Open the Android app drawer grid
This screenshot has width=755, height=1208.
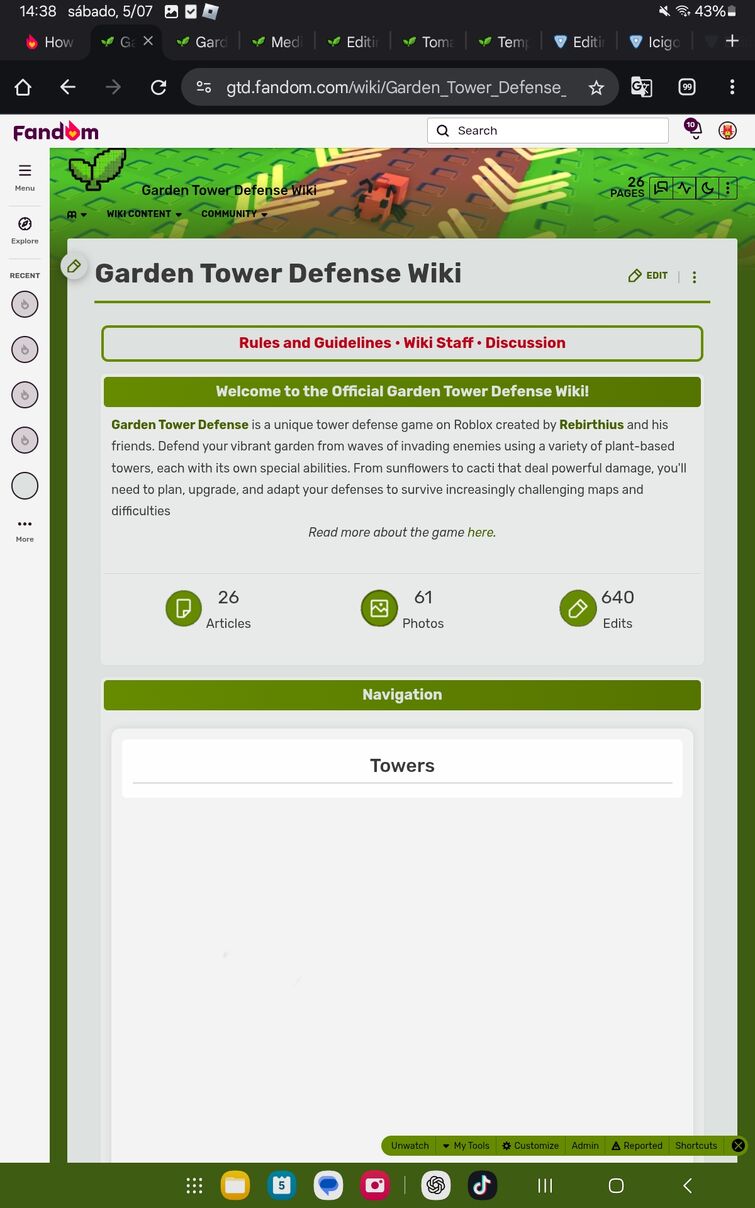[x=195, y=1186]
